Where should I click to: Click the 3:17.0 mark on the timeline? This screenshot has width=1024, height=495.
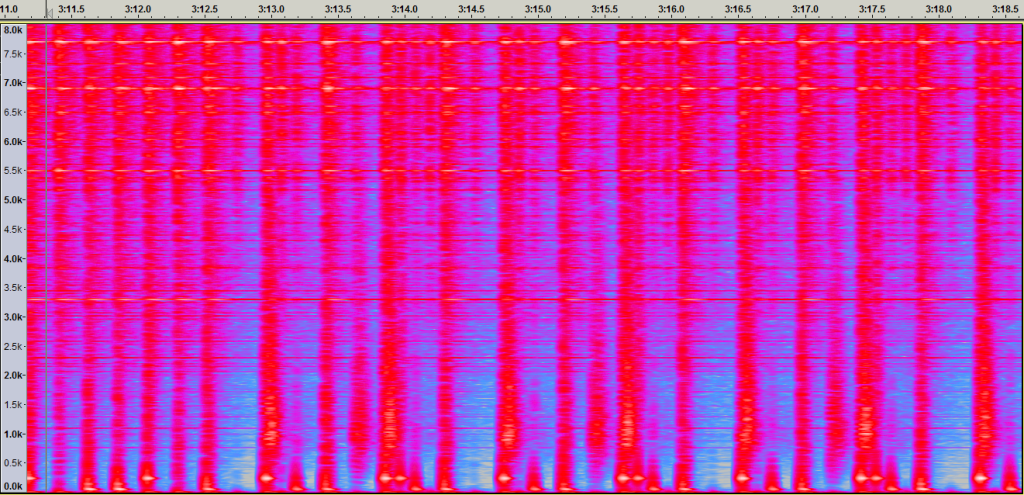pos(805,8)
